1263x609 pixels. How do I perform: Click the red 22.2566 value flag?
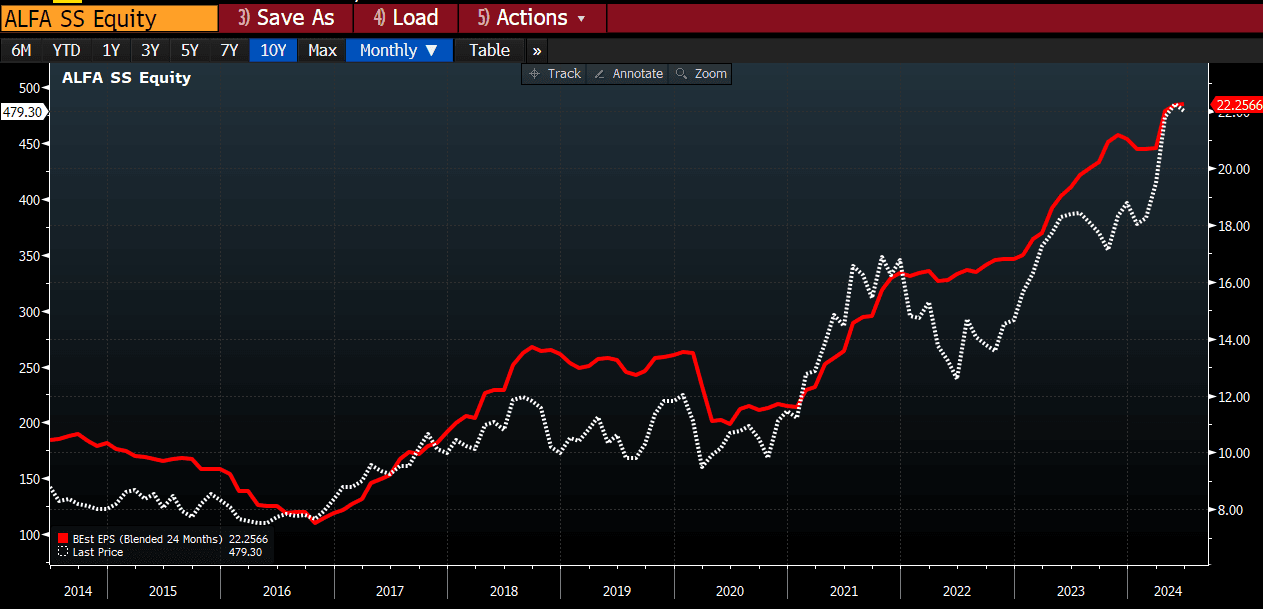(1237, 105)
